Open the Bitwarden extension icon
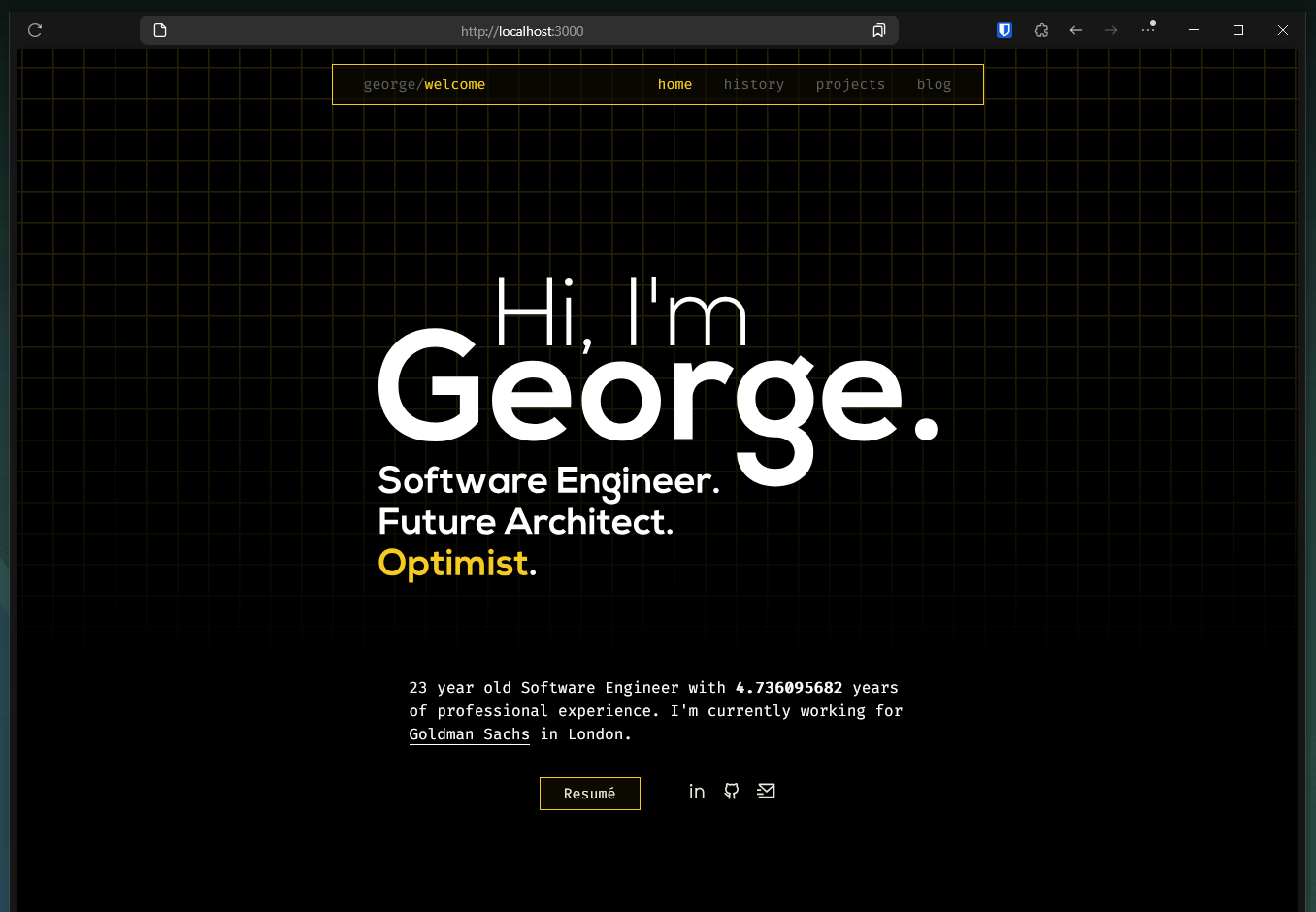 [x=1003, y=30]
